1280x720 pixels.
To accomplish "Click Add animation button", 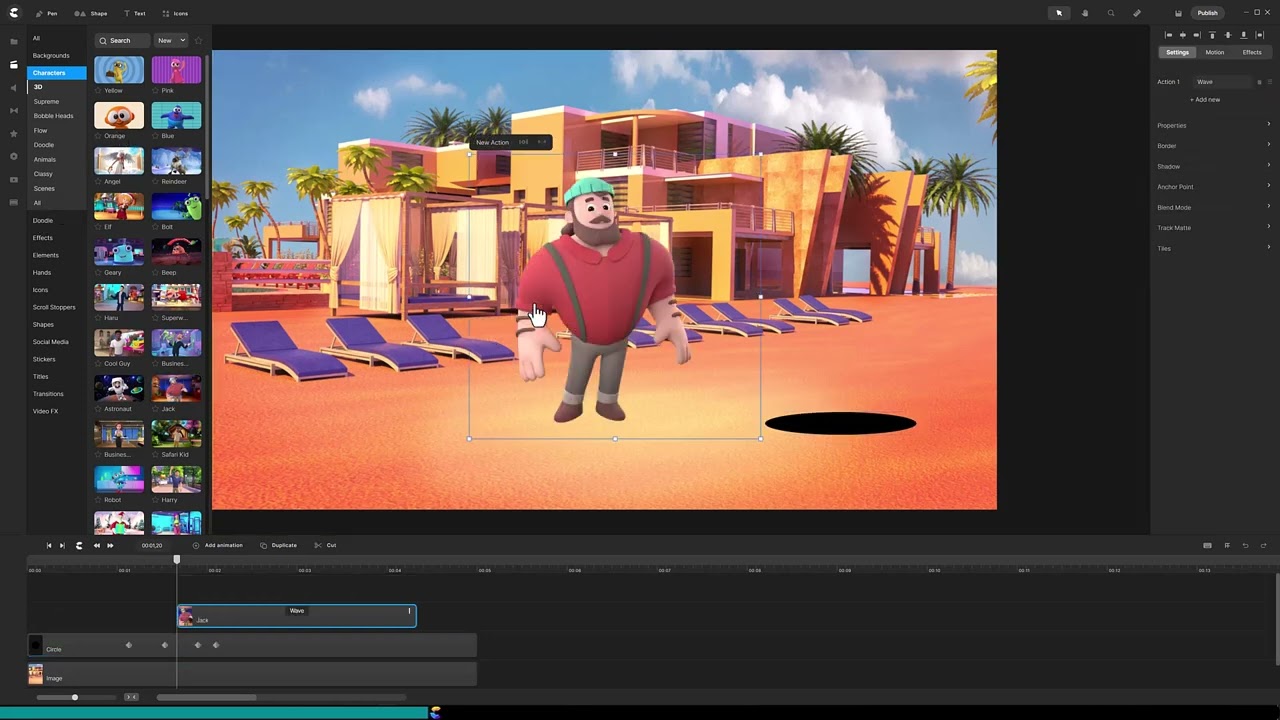I will (x=218, y=545).
